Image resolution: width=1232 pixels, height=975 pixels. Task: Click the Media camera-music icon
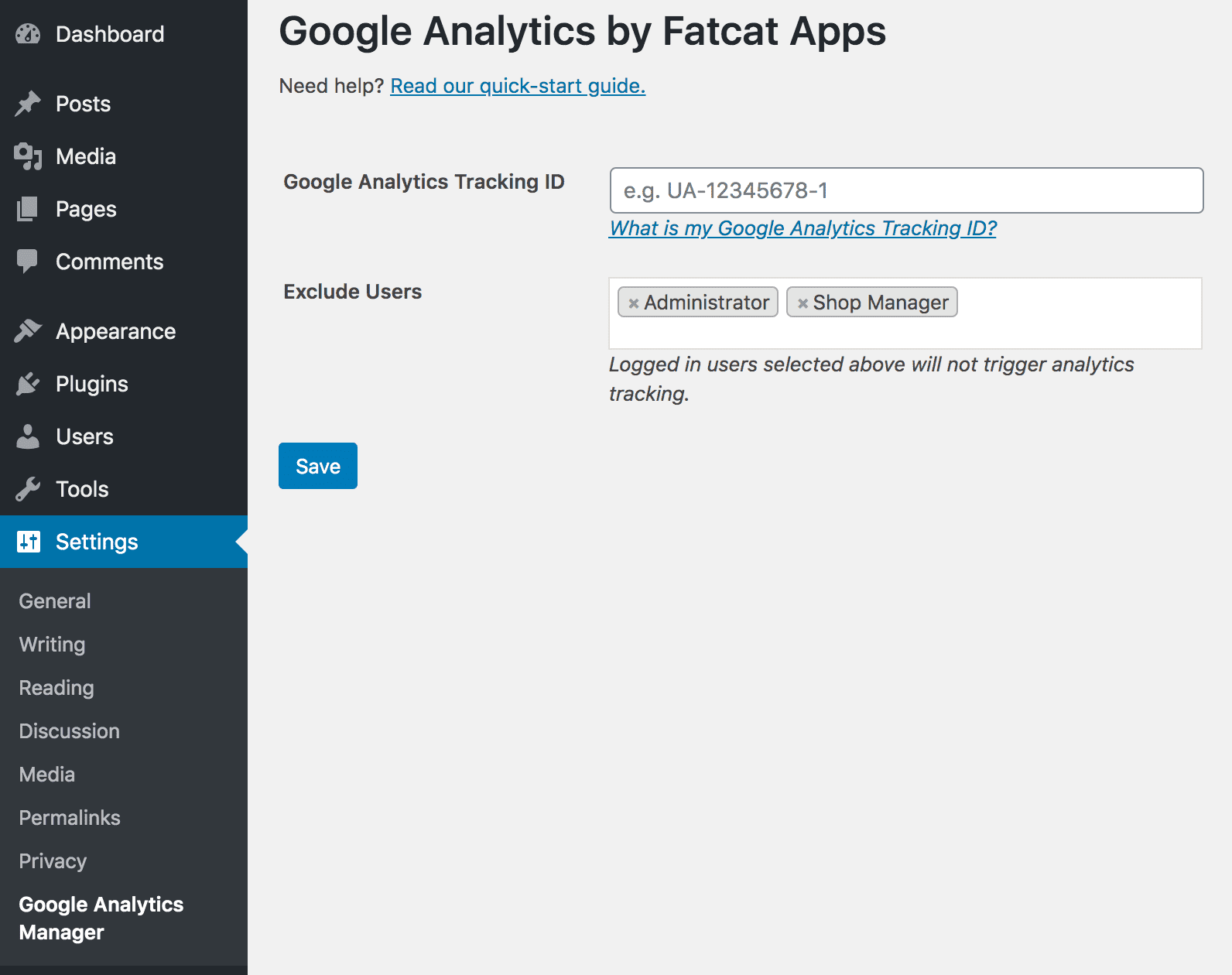pos(28,156)
